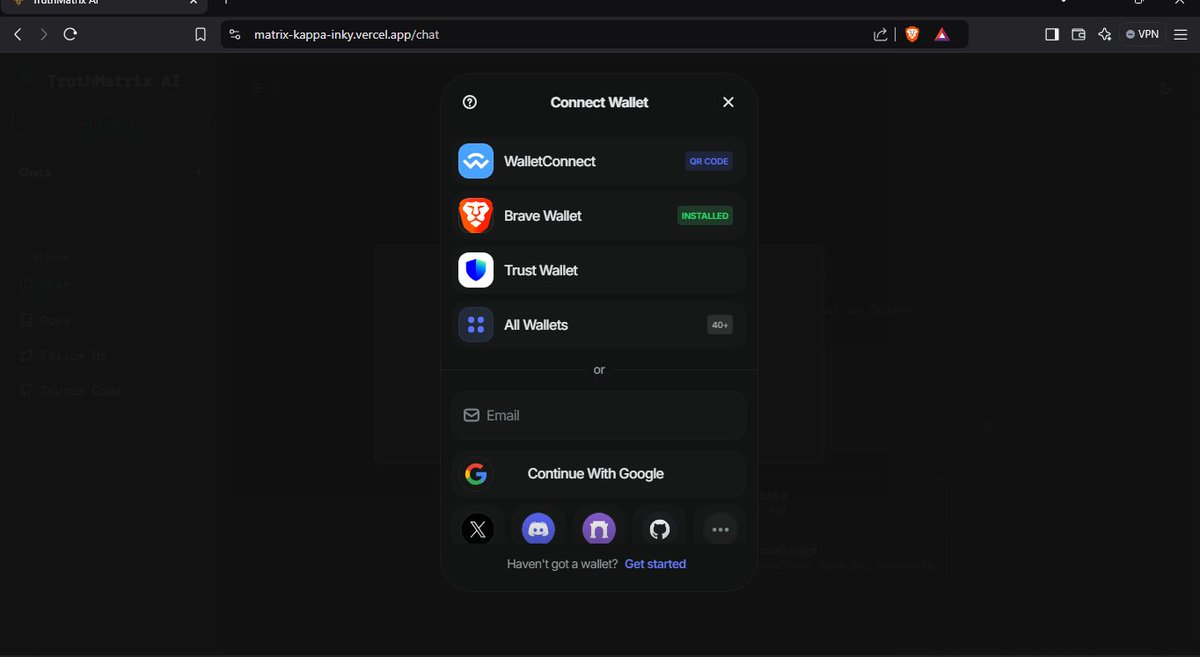Open the VPN button
Screen dimensions: 1200x657
click(1142, 34)
